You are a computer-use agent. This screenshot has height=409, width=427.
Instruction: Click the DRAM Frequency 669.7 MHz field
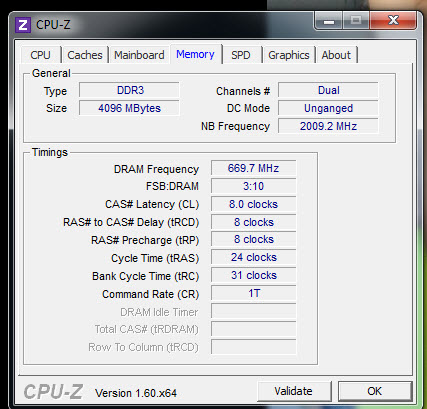pyautogui.click(x=253, y=168)
